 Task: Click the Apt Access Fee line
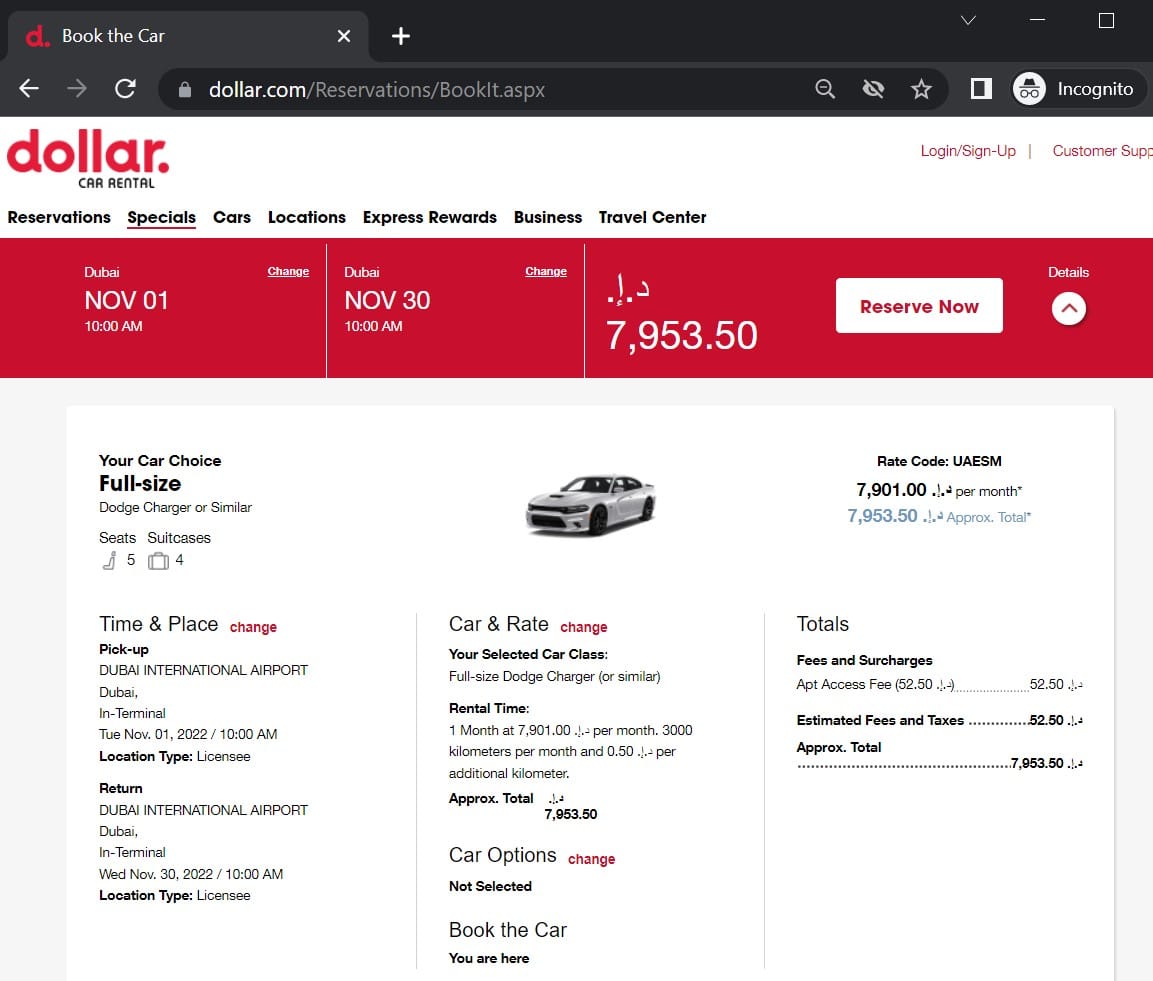(x=939, y=685)
